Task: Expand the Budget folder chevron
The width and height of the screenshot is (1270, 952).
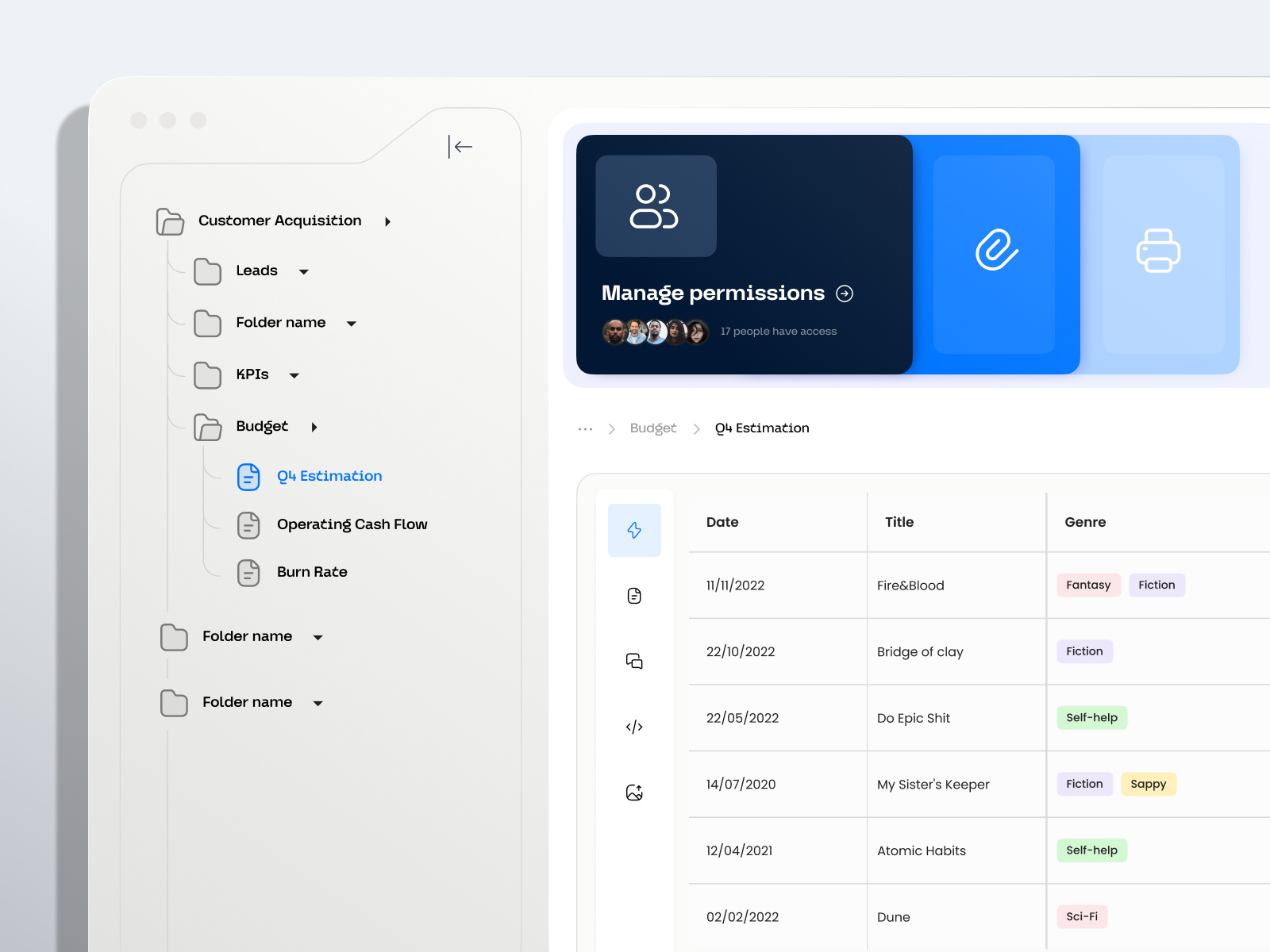Action: [x=315, y=427]
